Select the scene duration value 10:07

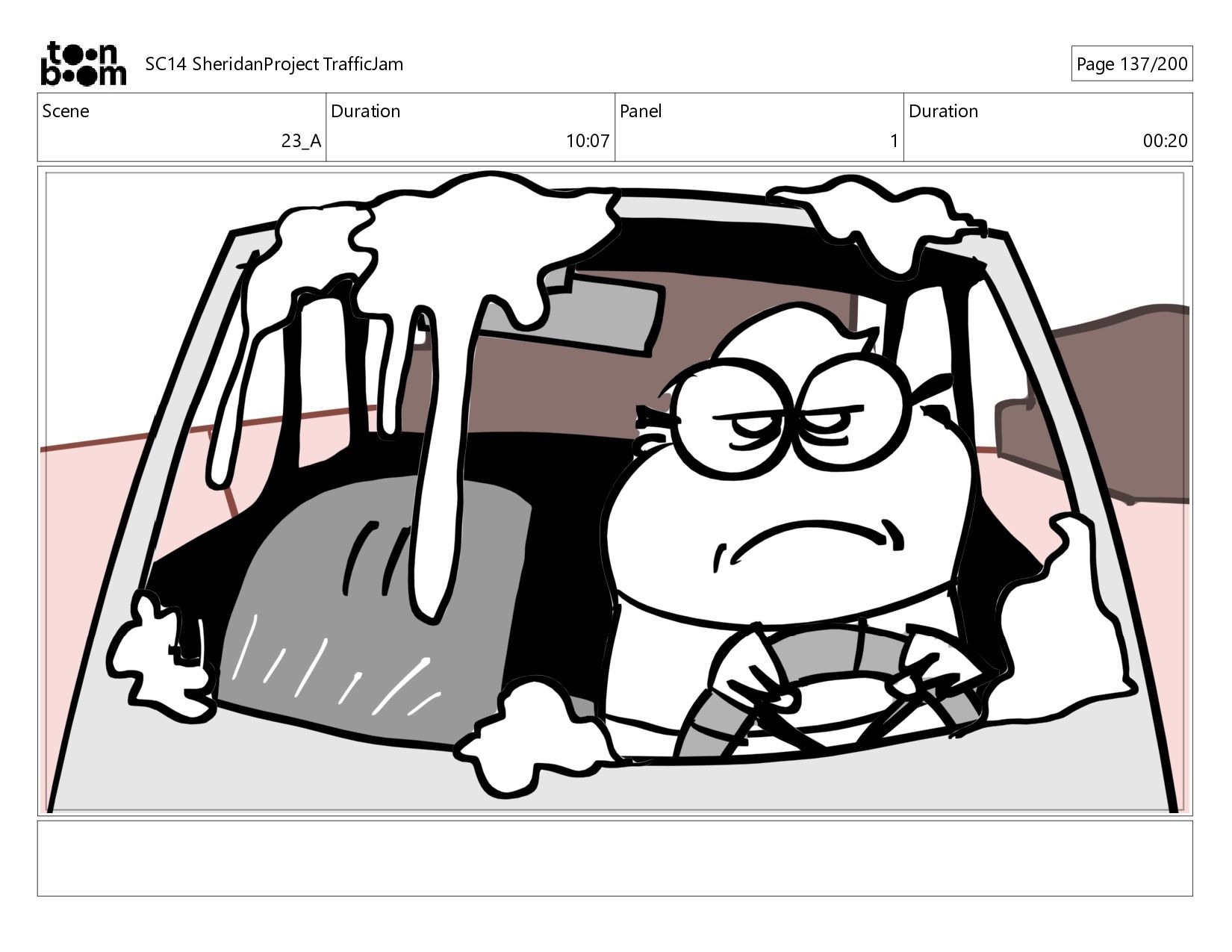pos(588,141)
